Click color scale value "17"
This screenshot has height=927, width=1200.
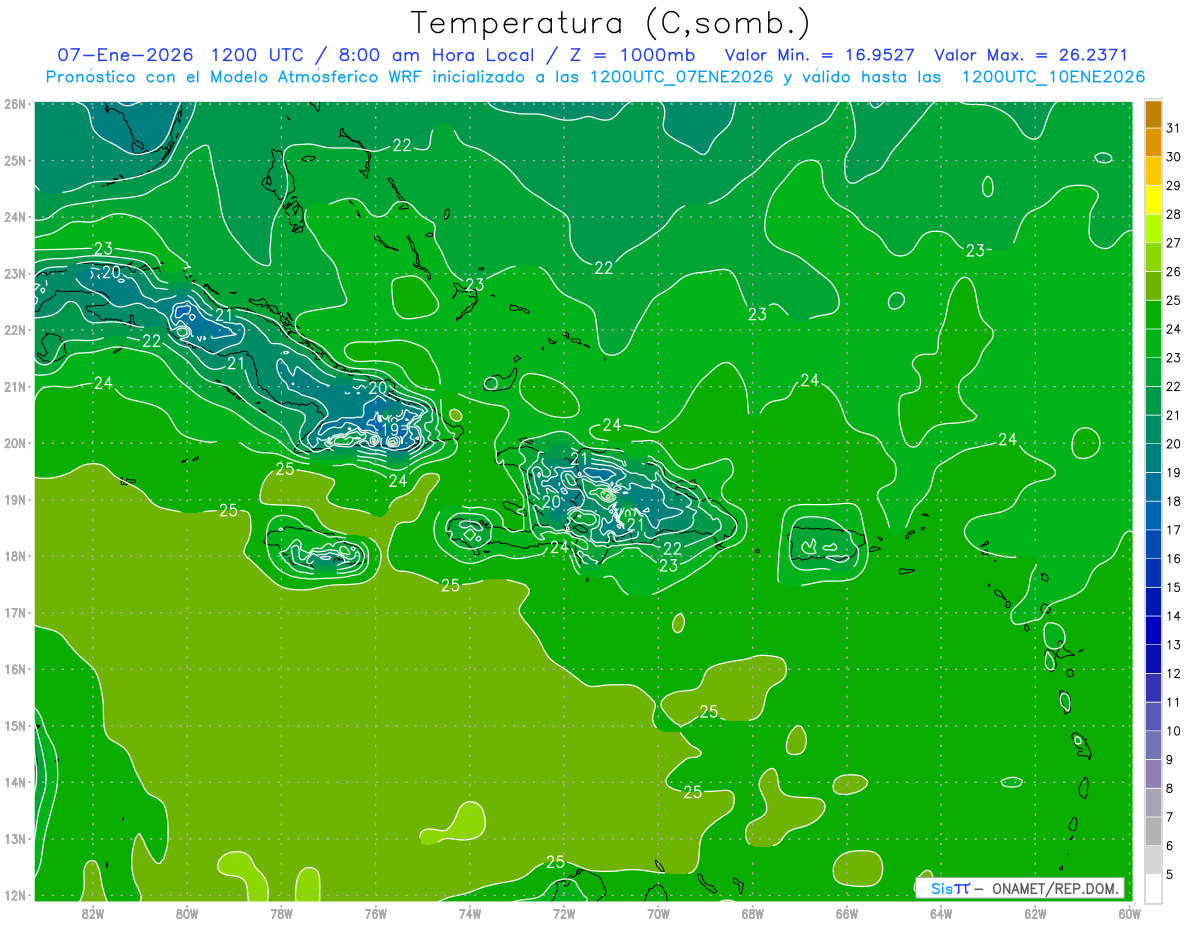pyautogui.click(x=1173, y=530)
